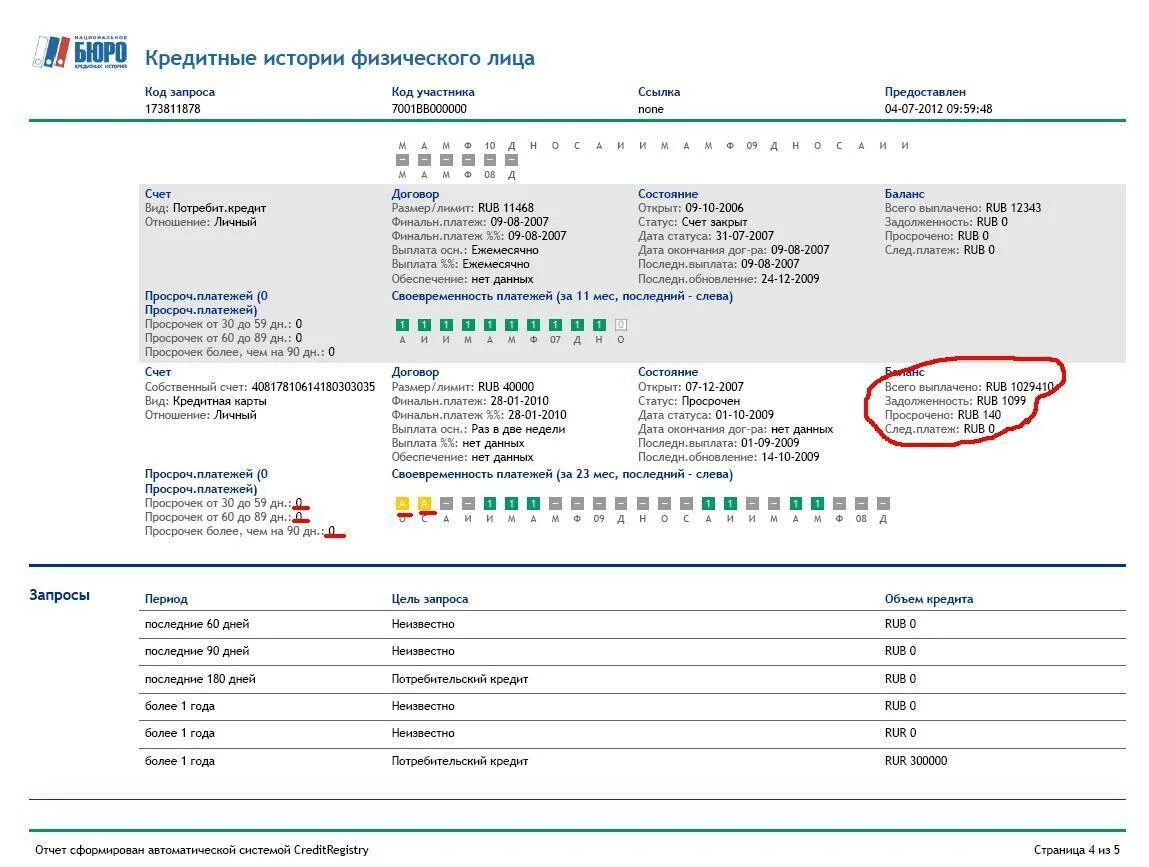Screen dimensions: 1149x867
Task: Click the Ссылка value none
Action: [x=651, y=108]
